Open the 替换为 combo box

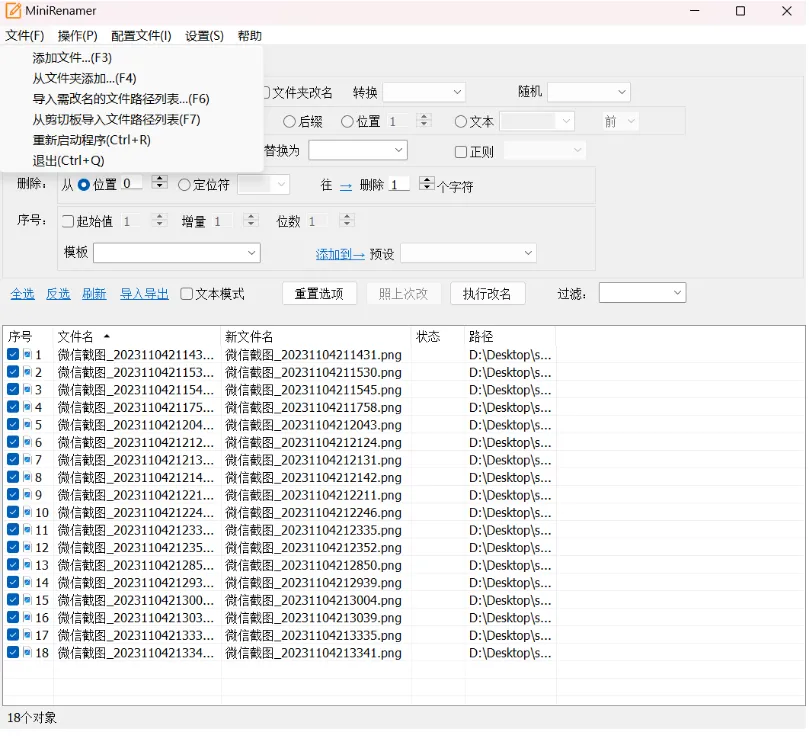358,150
